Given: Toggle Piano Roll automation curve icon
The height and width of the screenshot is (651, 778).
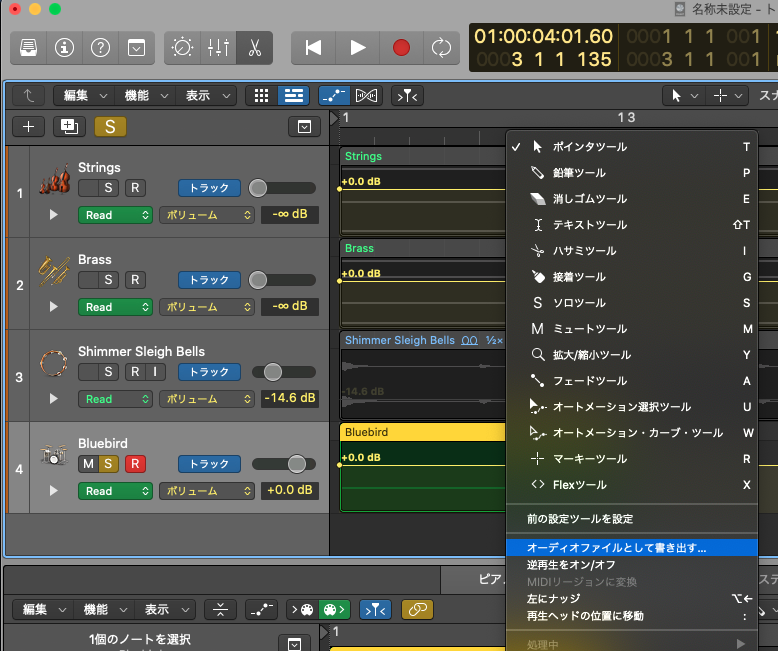Looking at the screenshot, I should coord(261,610).
